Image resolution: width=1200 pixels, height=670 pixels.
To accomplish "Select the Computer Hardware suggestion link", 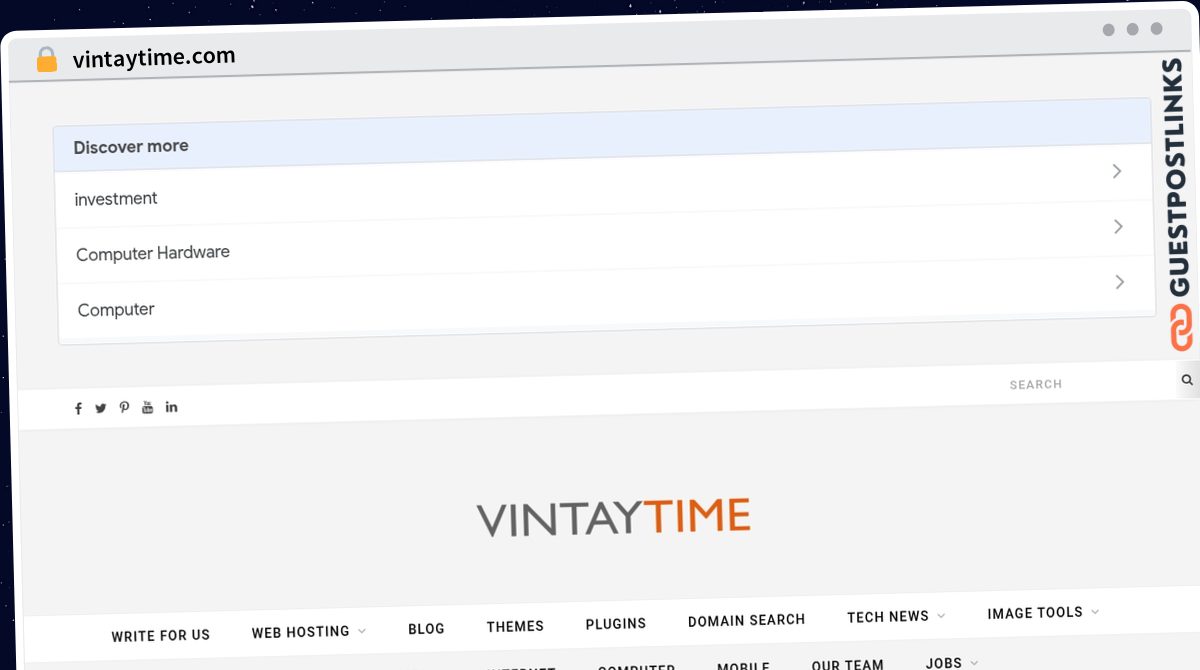I will pyautogui.click(x=153, y=253).
